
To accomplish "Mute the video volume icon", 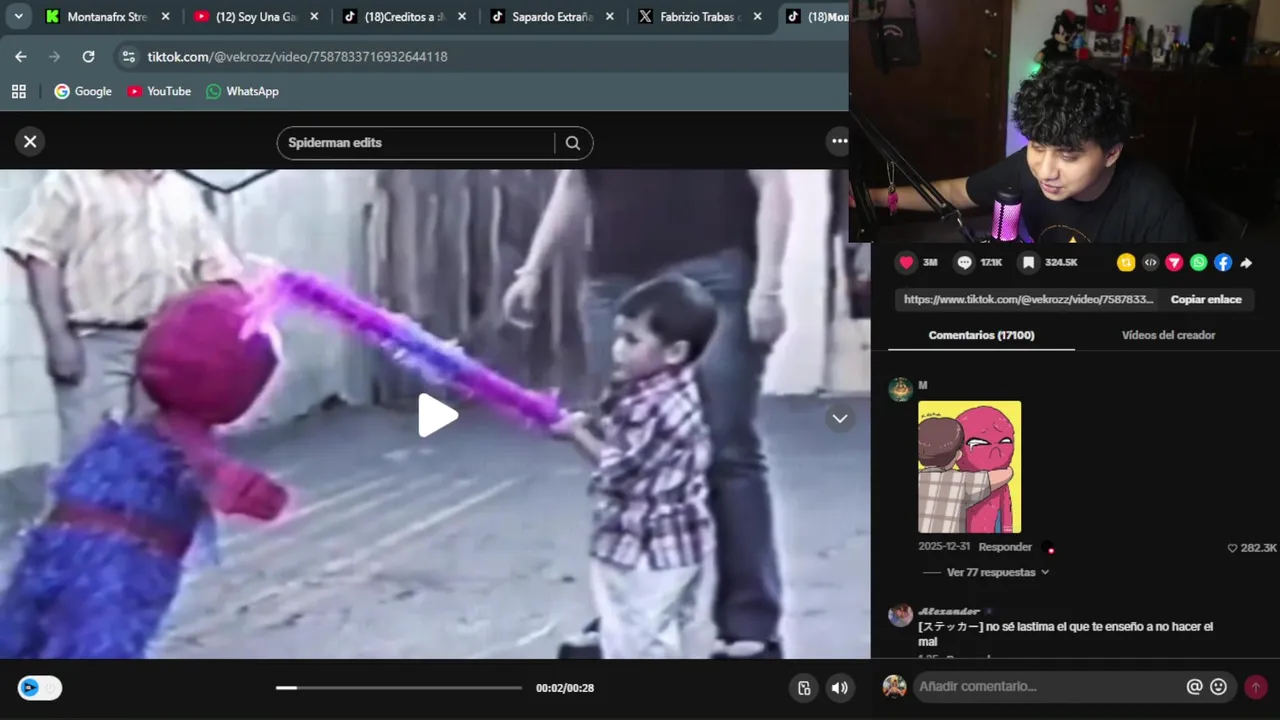I will click(839, 687).
